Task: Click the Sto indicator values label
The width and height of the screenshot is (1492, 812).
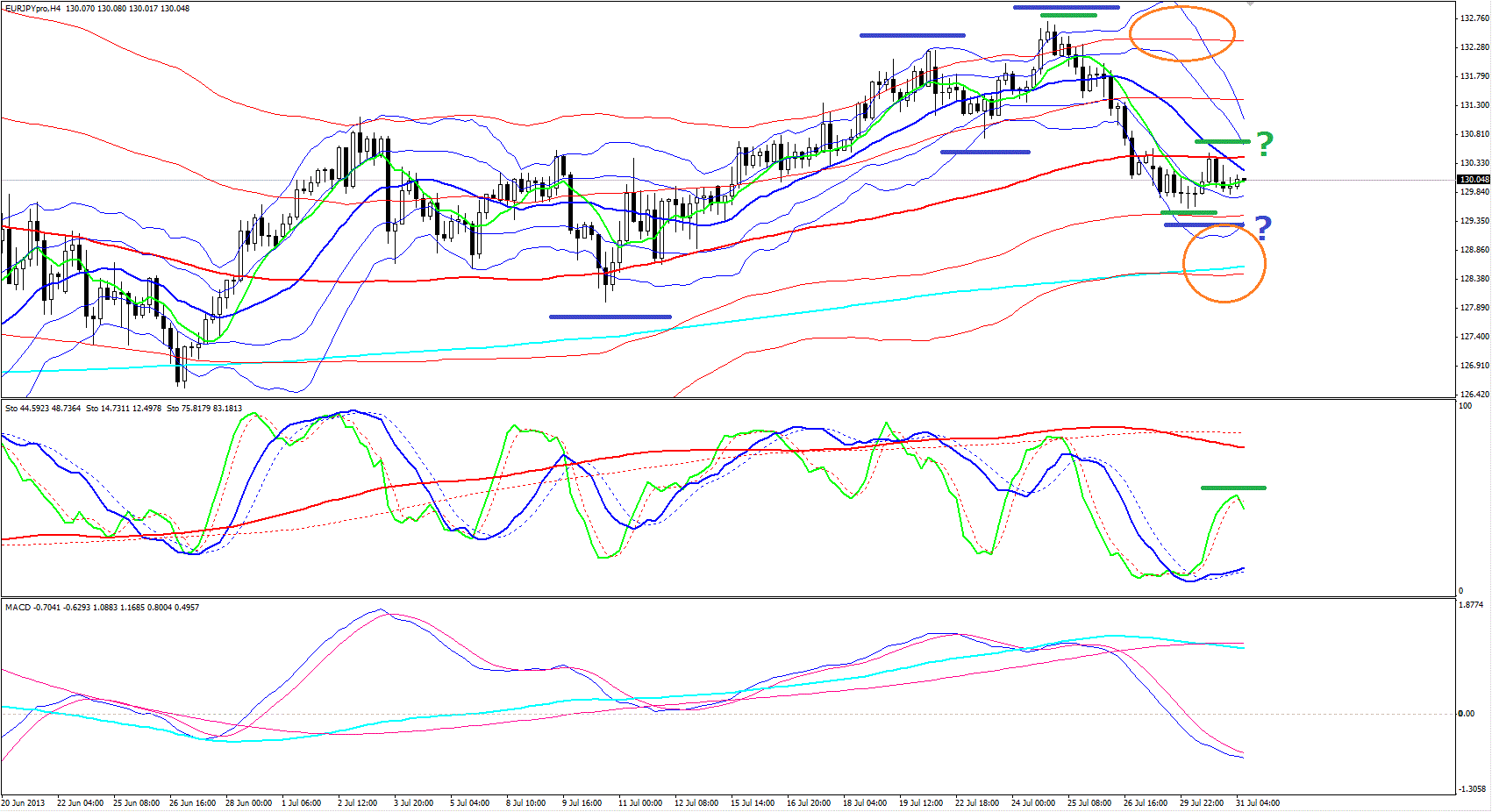Action: [x=124, y=409]
